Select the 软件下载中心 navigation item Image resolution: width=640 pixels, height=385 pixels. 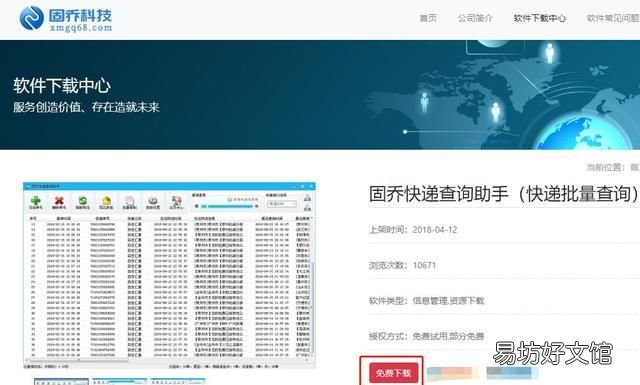pos(540,18)
